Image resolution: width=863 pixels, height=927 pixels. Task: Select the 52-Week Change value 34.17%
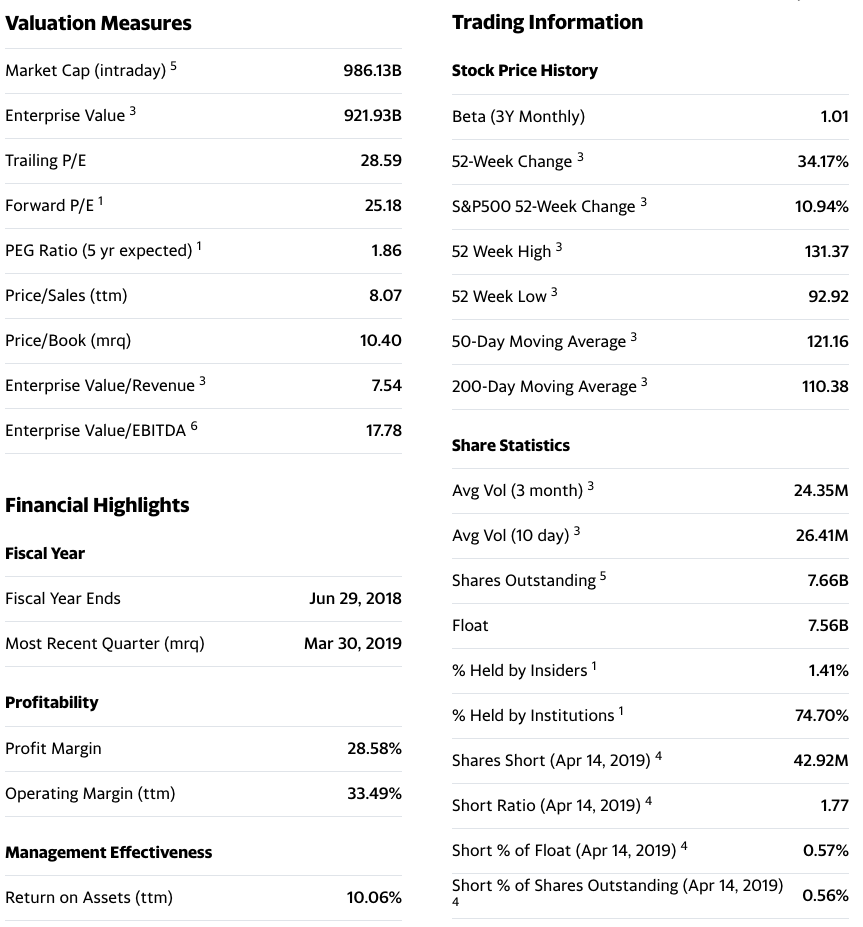coord(823,161)
